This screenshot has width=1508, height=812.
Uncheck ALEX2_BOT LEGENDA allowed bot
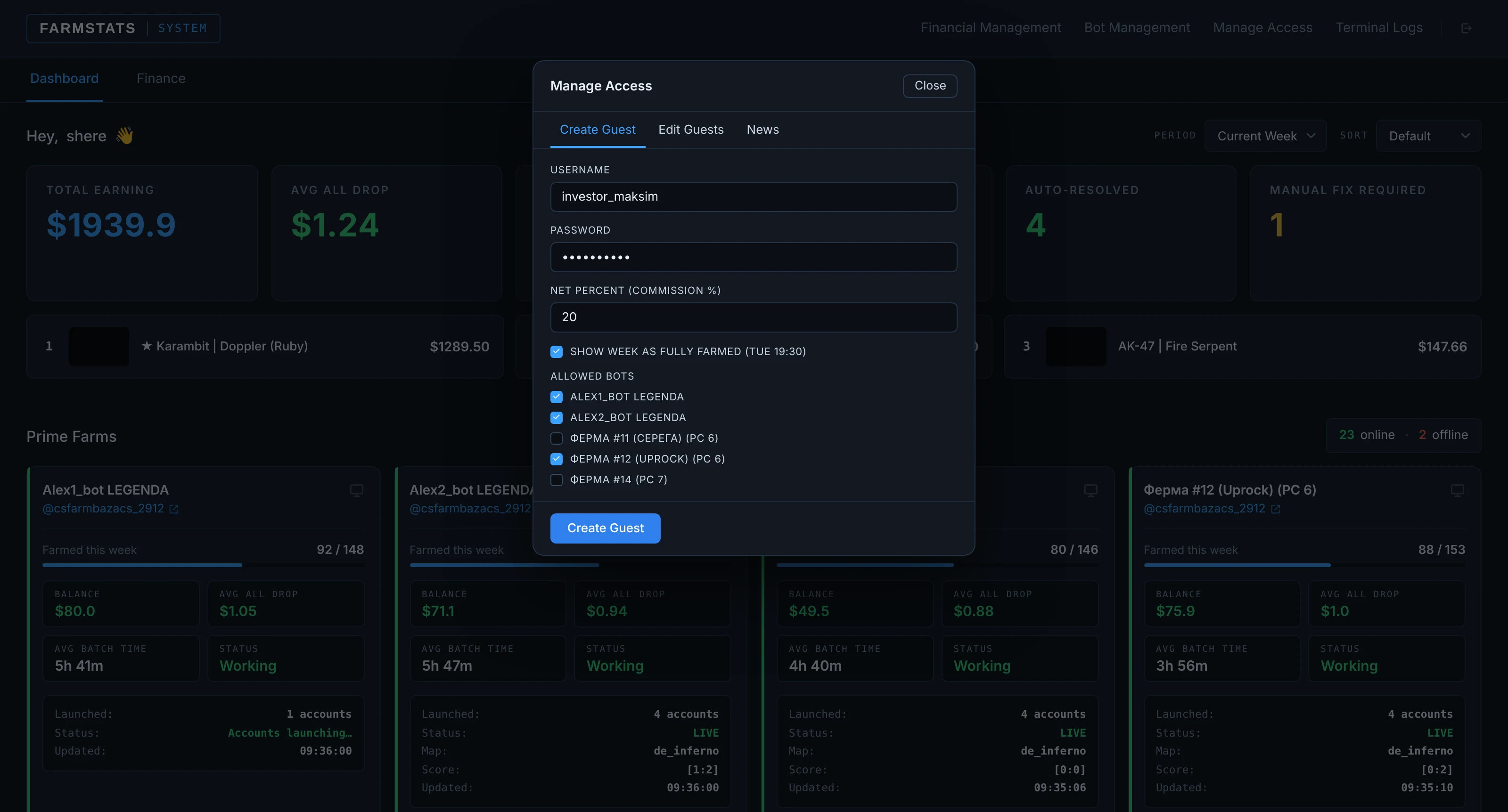click(556, 418)
